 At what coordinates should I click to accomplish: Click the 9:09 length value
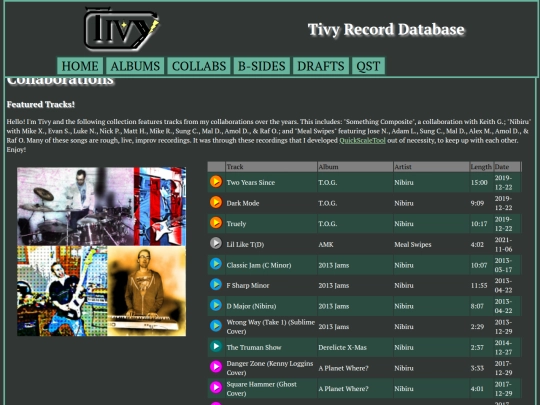coord(477,203)
